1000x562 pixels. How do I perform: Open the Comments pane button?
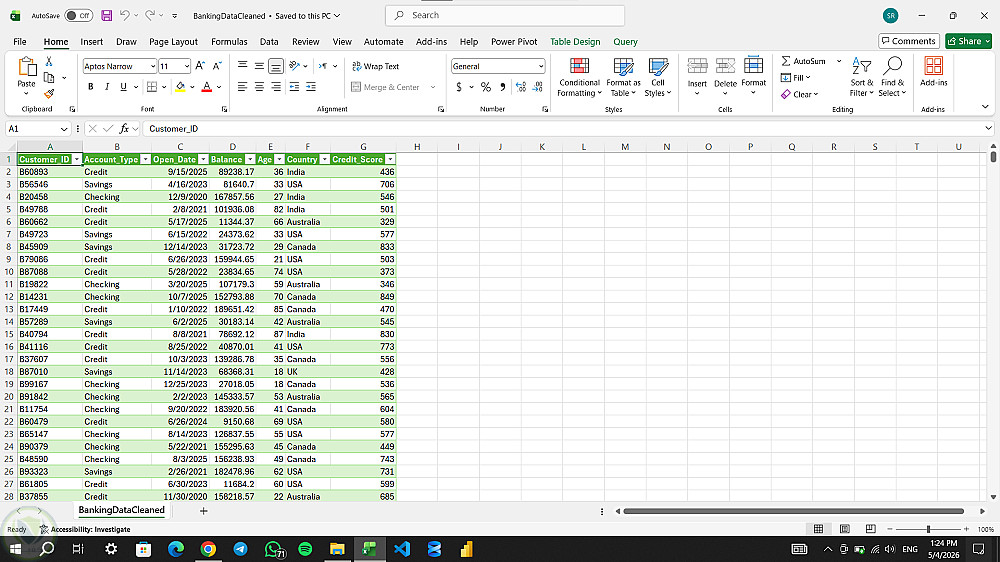point(909,41)
